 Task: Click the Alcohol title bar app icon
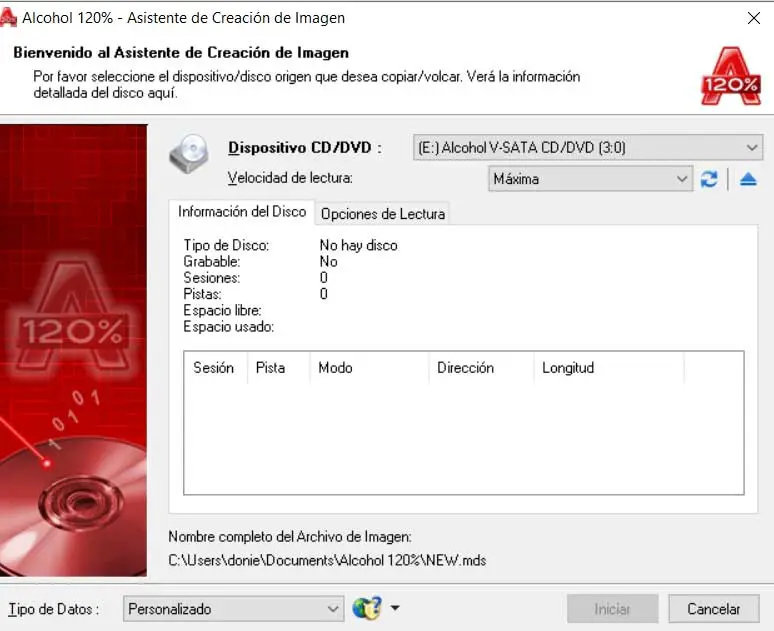click(x=8, y=18)
